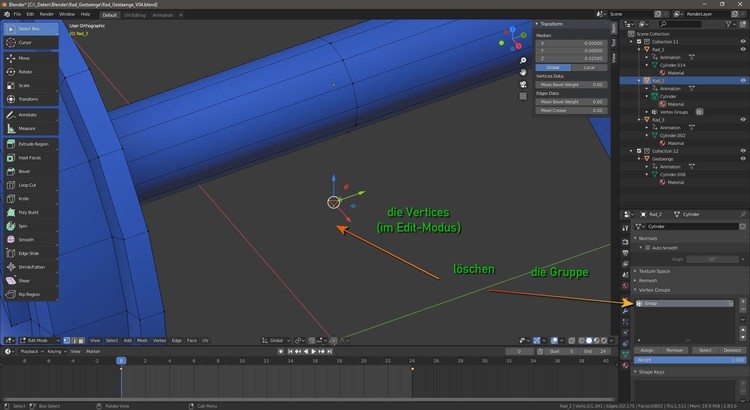Activate the Rotate tool
The height and width of the screenshot is (410, 750).
[x=25, y=72]
